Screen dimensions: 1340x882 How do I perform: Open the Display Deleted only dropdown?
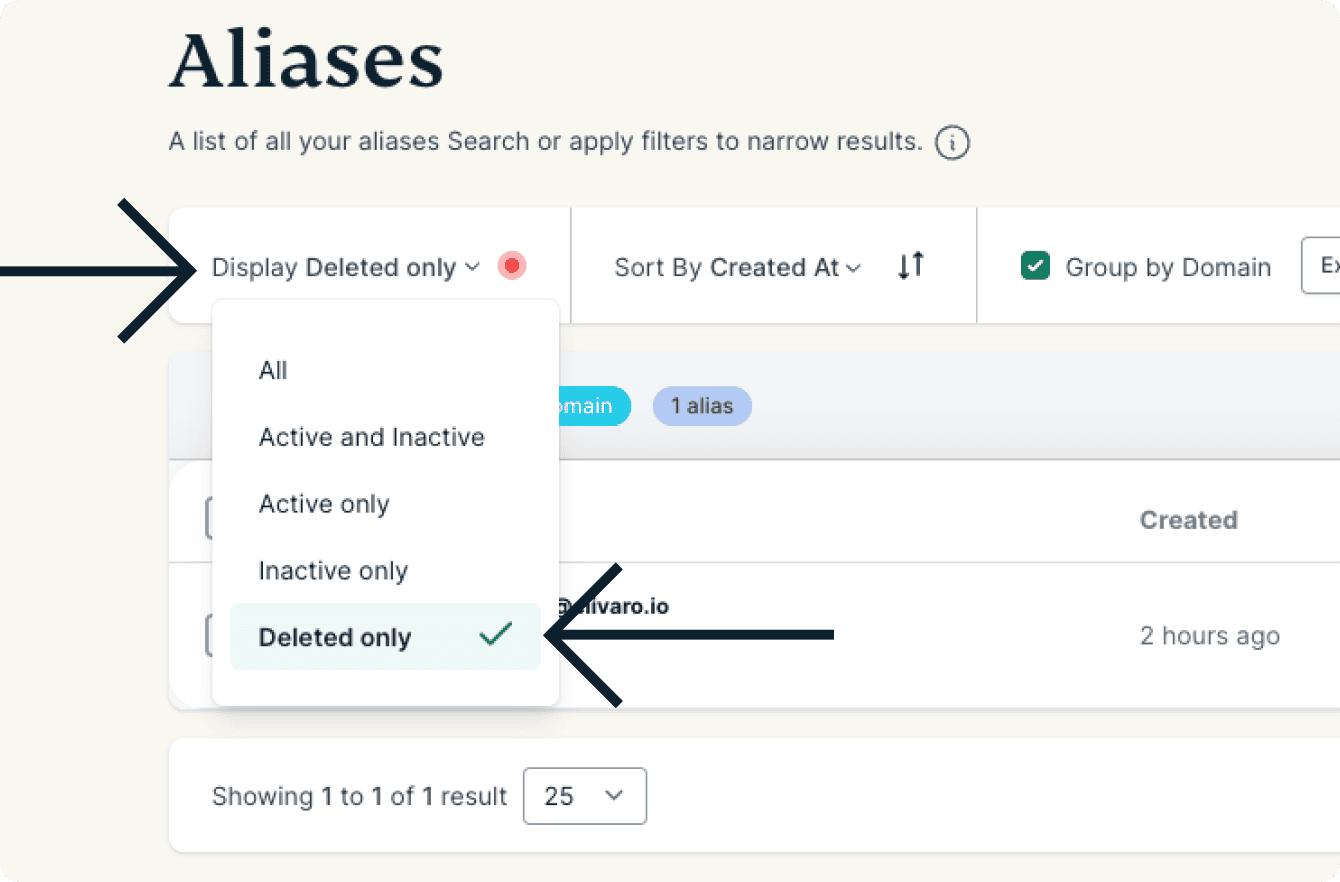346,267
